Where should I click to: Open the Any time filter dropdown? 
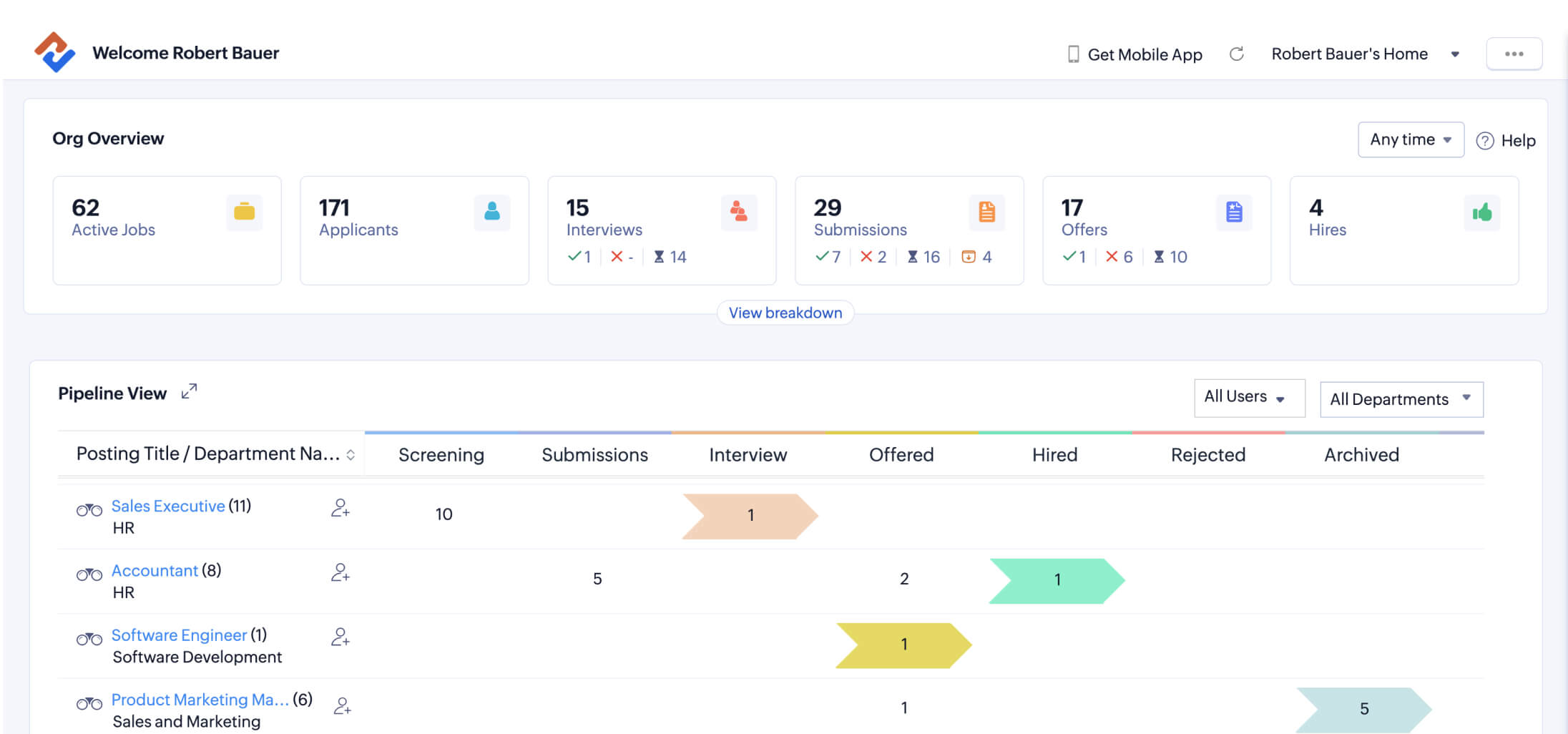1410,140
